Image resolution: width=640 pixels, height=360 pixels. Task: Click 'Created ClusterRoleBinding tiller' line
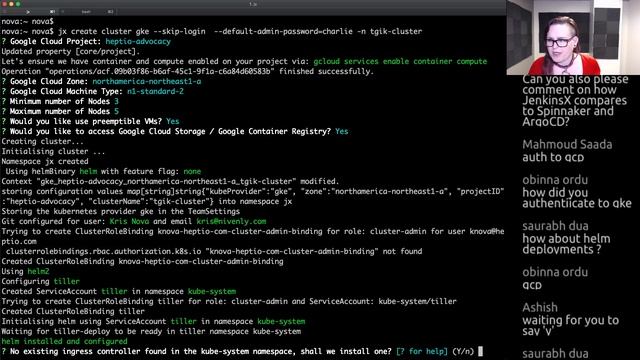pyautogui.click(x=73, y=311)
